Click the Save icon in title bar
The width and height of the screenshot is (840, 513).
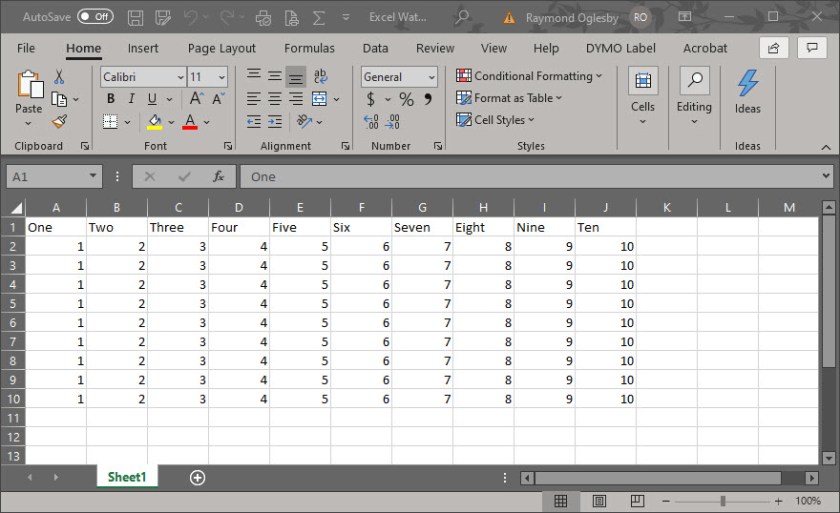click(136, 18)
